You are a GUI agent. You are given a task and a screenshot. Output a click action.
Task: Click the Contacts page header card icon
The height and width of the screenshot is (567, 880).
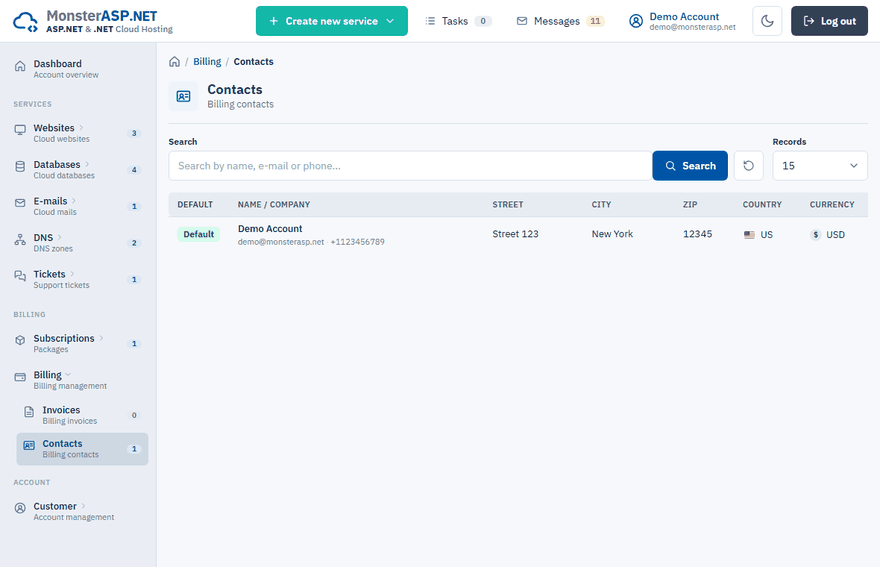[184, 97]
